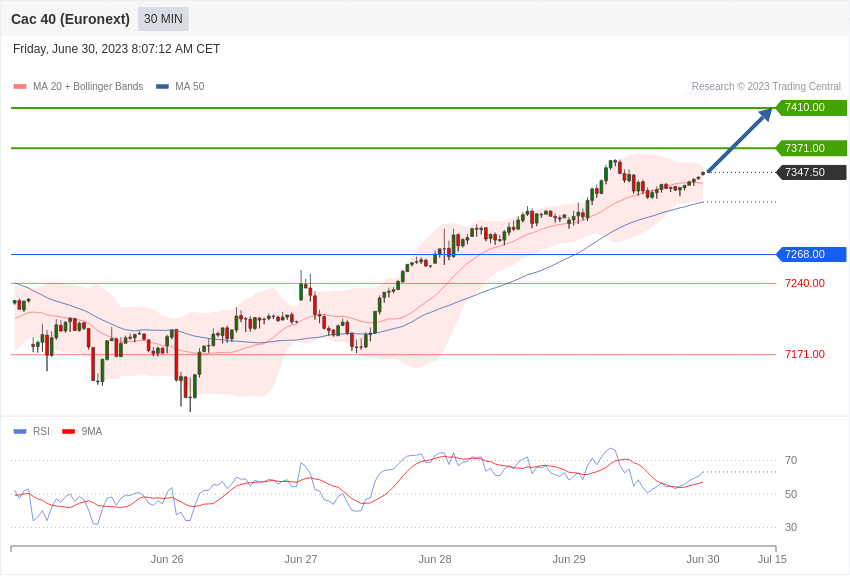Viewport: 850px width, 576px height.
Task: Click the Research Trading Central copyright text
Action: pyautogui.click(x=766, y=87)
